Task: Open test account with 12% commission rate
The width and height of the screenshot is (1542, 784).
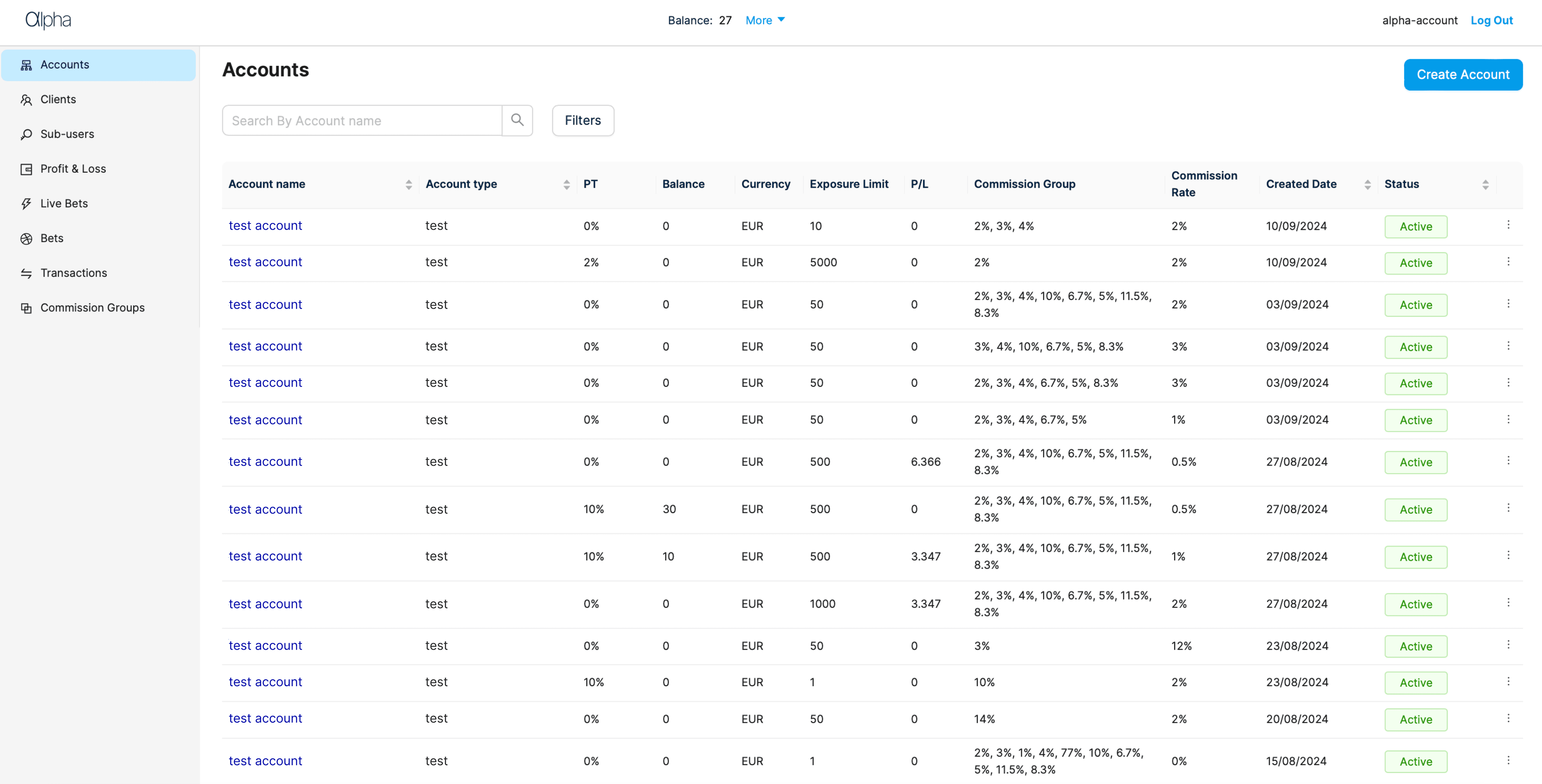Action: tap(265, 646)
